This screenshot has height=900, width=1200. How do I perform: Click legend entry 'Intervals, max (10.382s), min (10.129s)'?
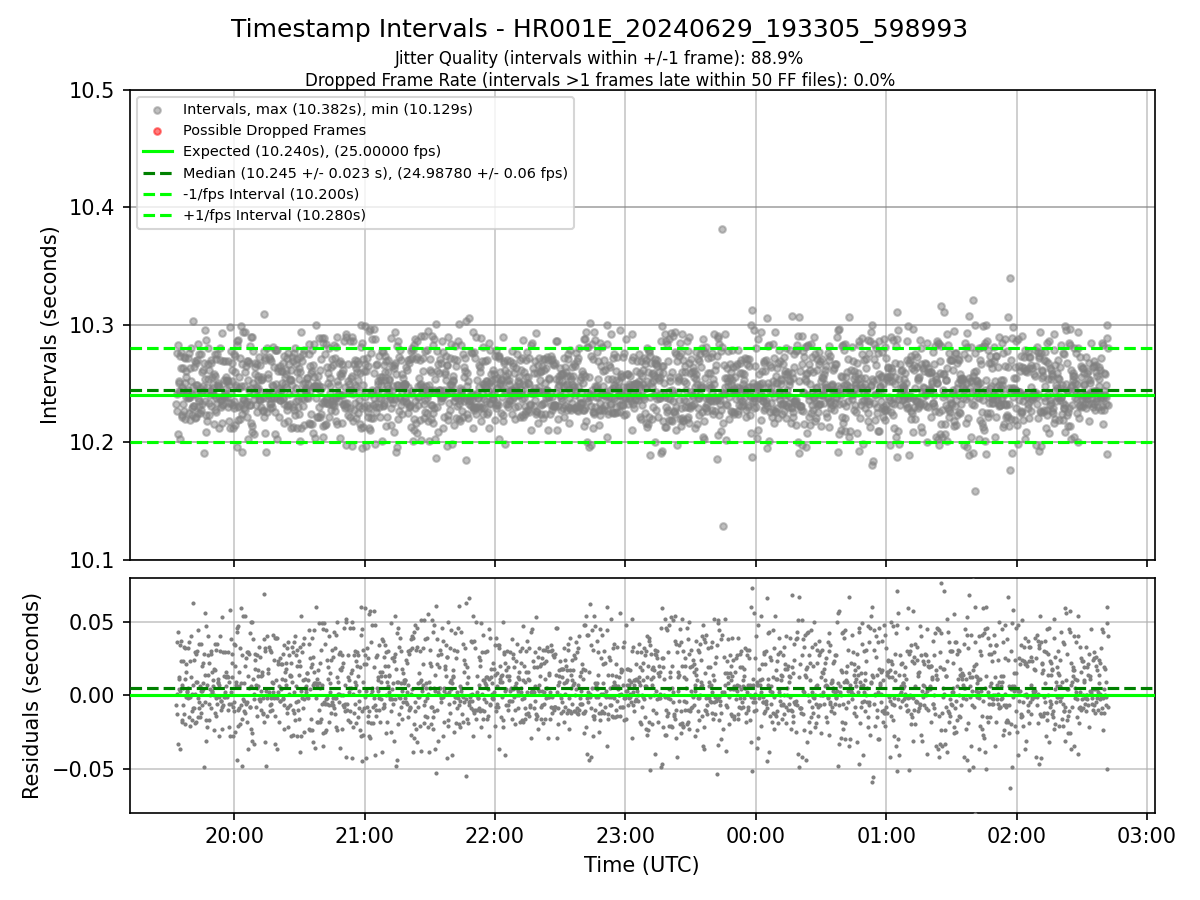coord(328,109)
